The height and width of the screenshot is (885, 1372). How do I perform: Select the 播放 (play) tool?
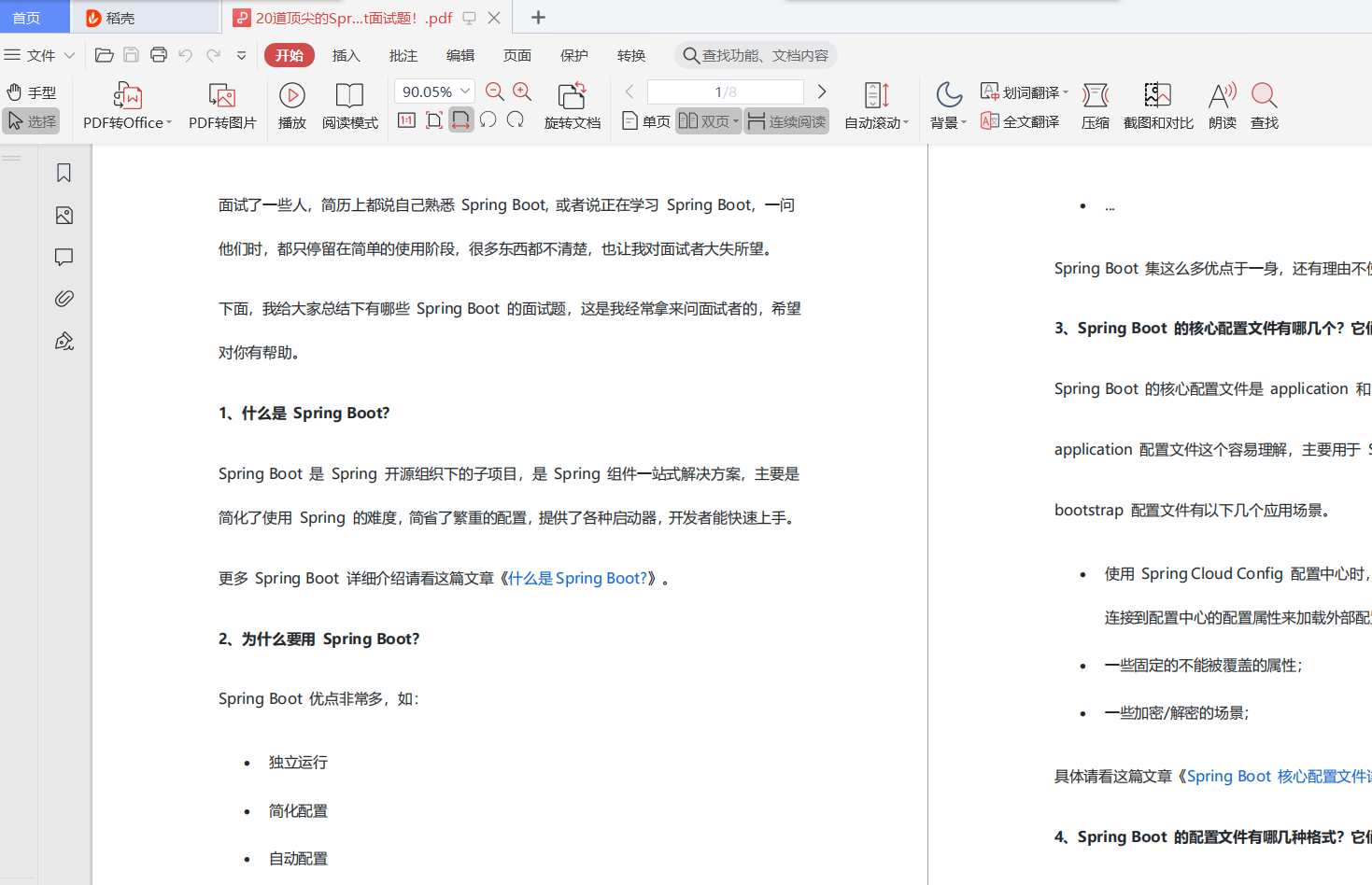(291, 105)
